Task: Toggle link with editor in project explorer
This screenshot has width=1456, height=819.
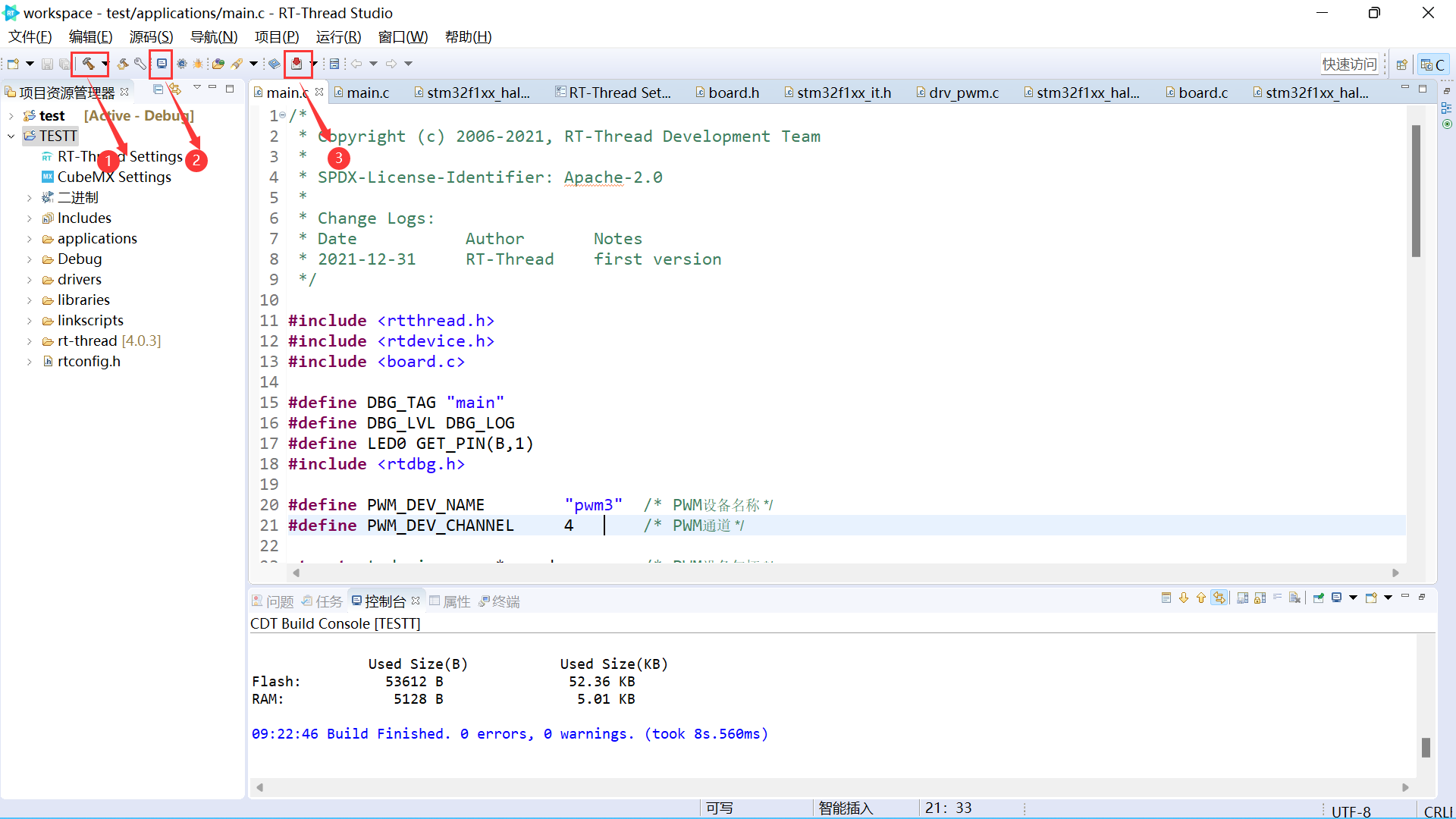Action: pyautogui.click(x=175, y=89)
